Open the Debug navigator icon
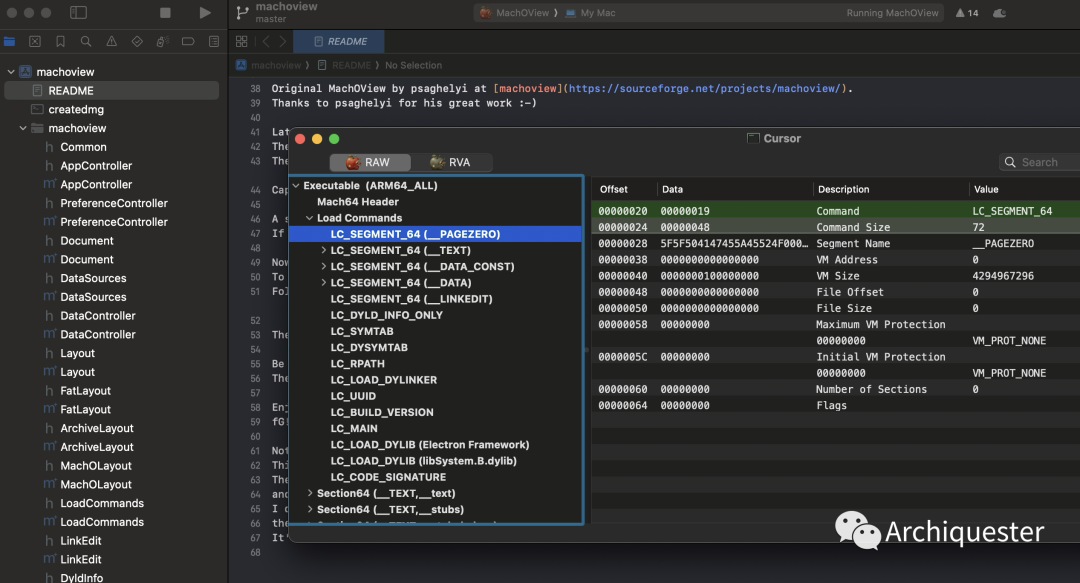 point(163,41)
